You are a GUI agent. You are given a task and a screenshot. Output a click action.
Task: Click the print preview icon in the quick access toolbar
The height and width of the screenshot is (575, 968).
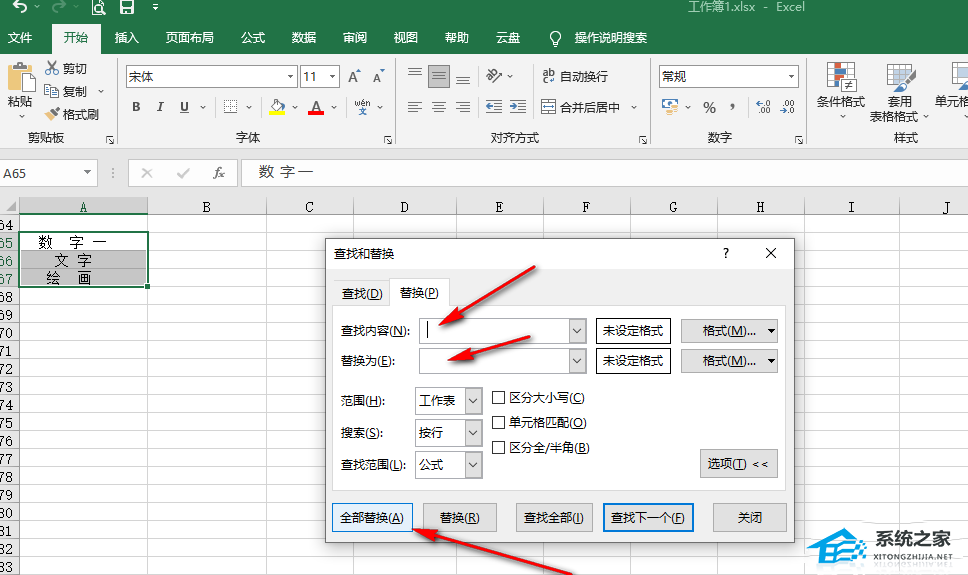click(x=98, y=7)
